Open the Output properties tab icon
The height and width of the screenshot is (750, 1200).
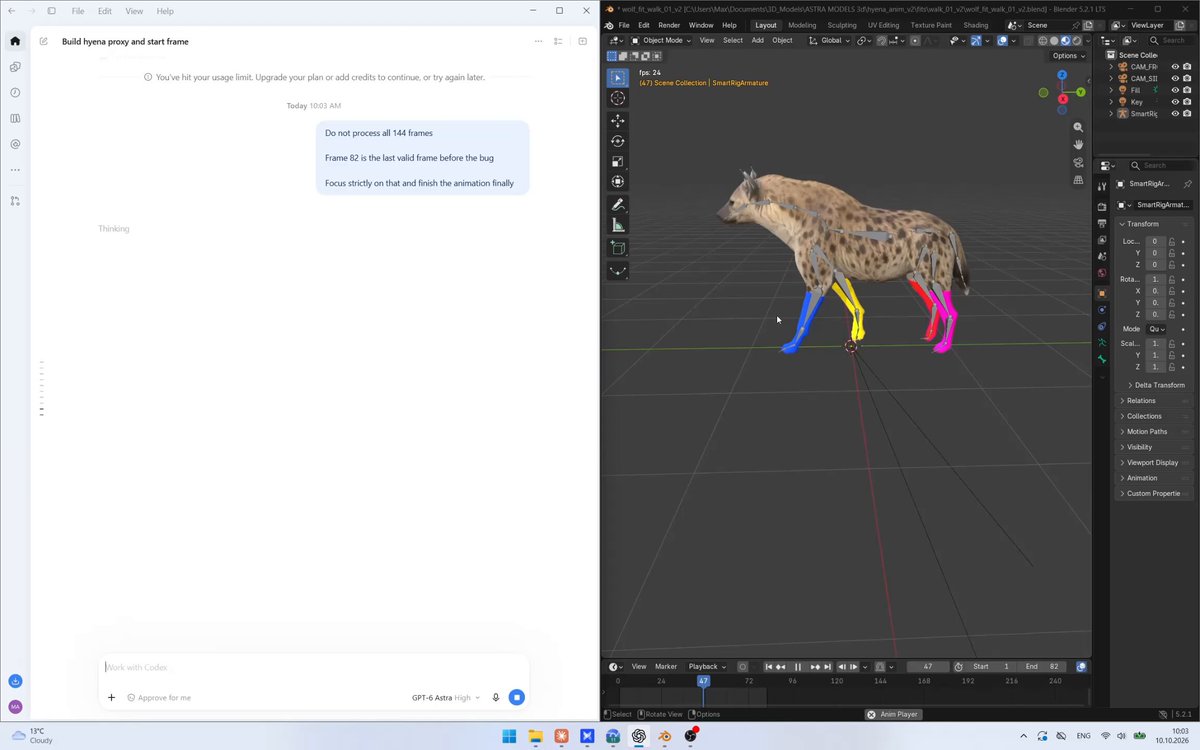point(1102,223)
